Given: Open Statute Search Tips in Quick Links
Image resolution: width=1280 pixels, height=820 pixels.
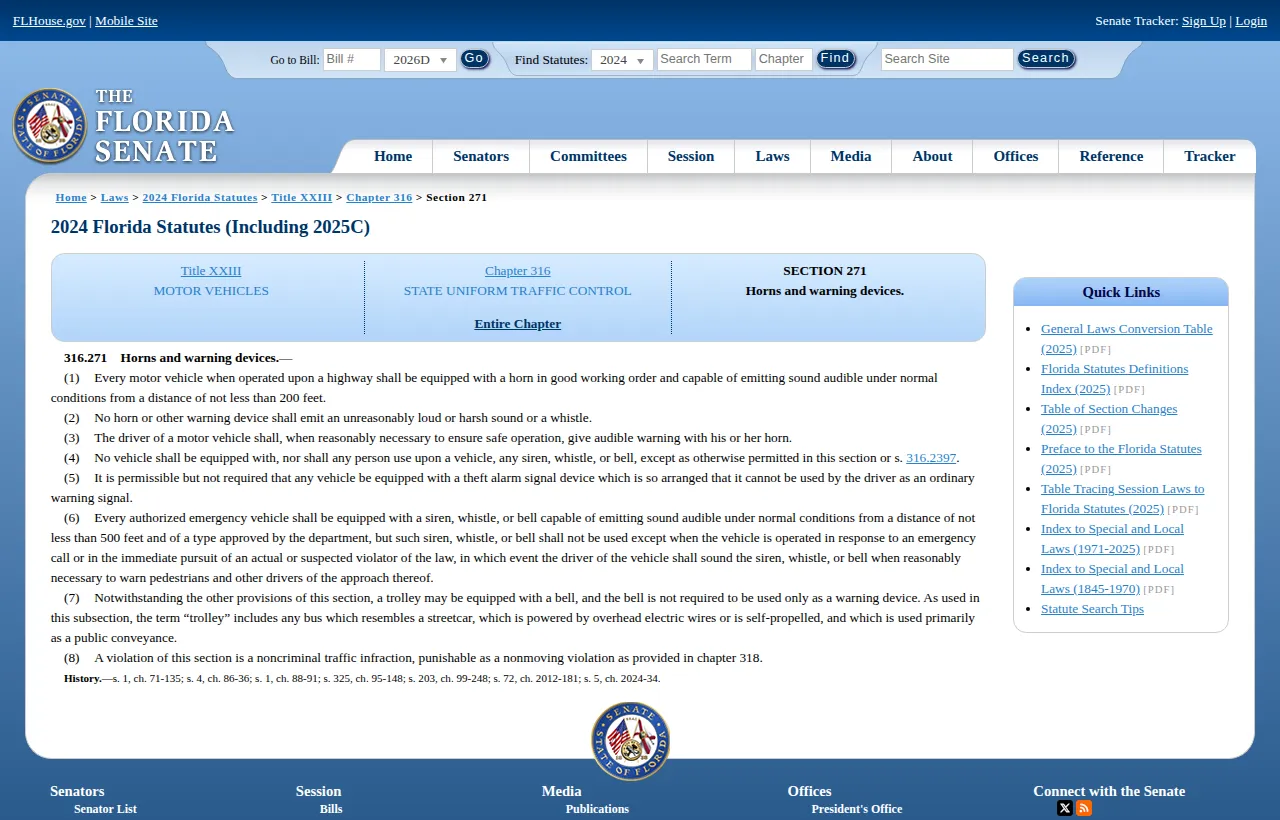Looking at the screenshot, I should pos(1092,608).
